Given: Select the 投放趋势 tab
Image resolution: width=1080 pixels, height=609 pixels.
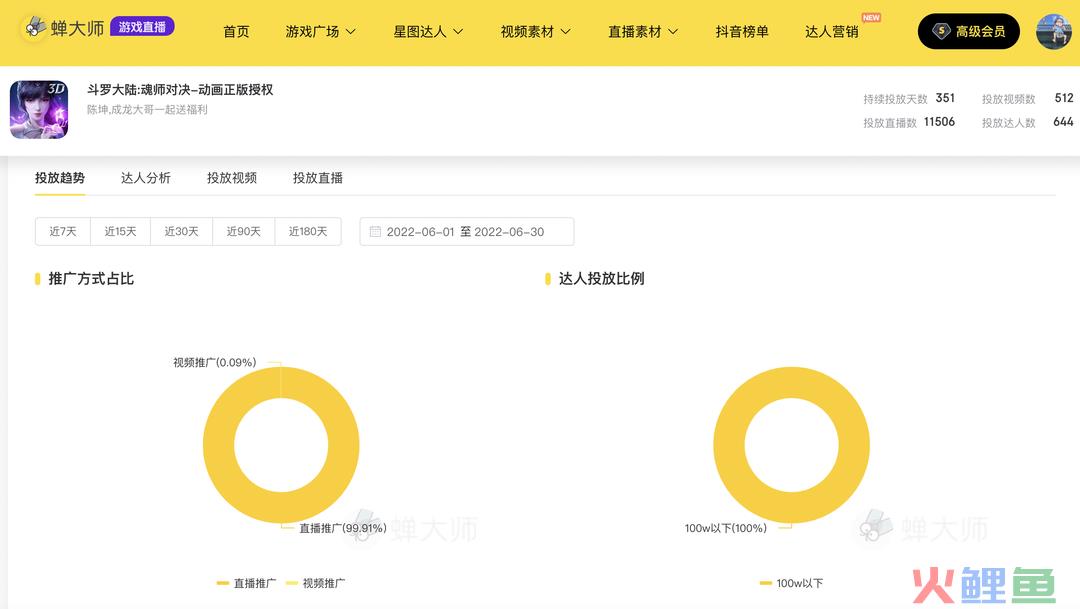Looking at the screenshot, I should click(60, 178).
